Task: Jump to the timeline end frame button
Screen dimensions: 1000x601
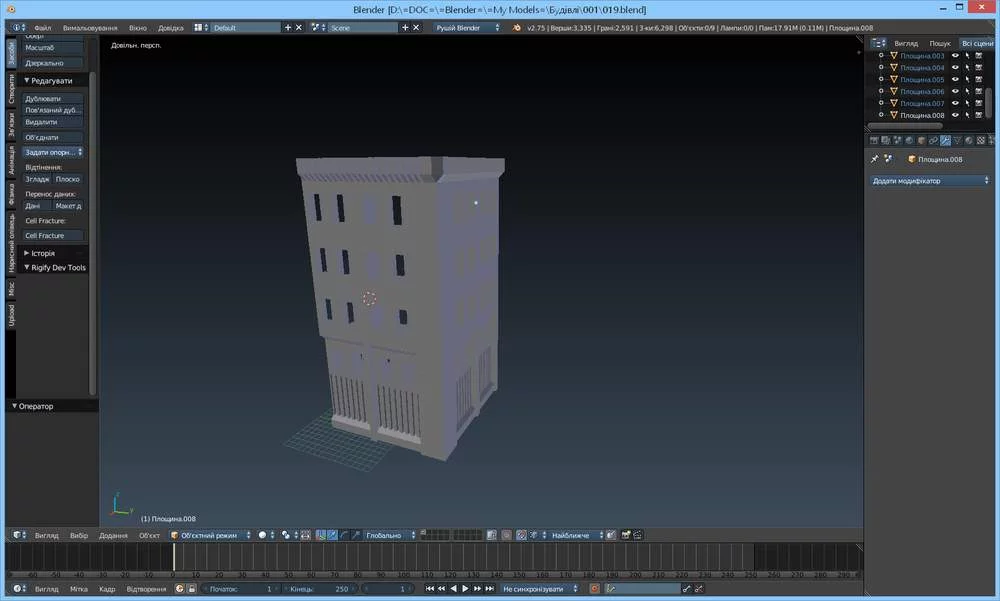Action: coord(489,589)
